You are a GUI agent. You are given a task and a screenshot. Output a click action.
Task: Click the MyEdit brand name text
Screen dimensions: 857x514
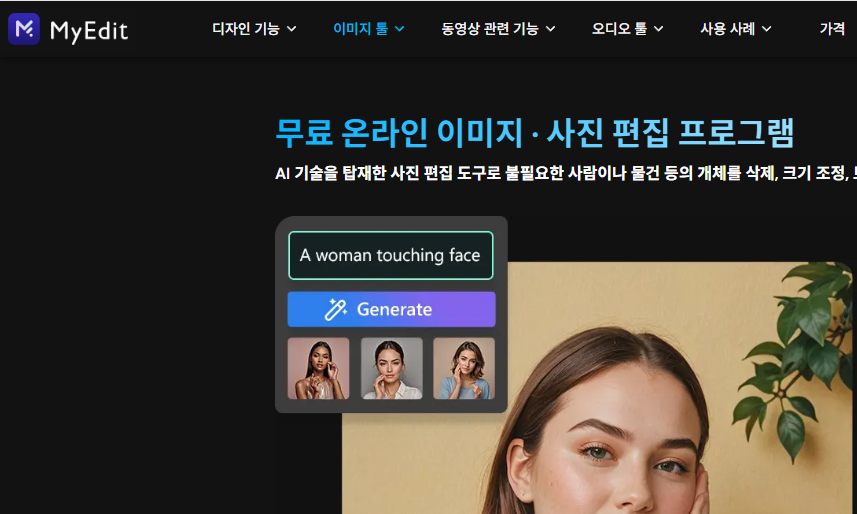[89, 31]
